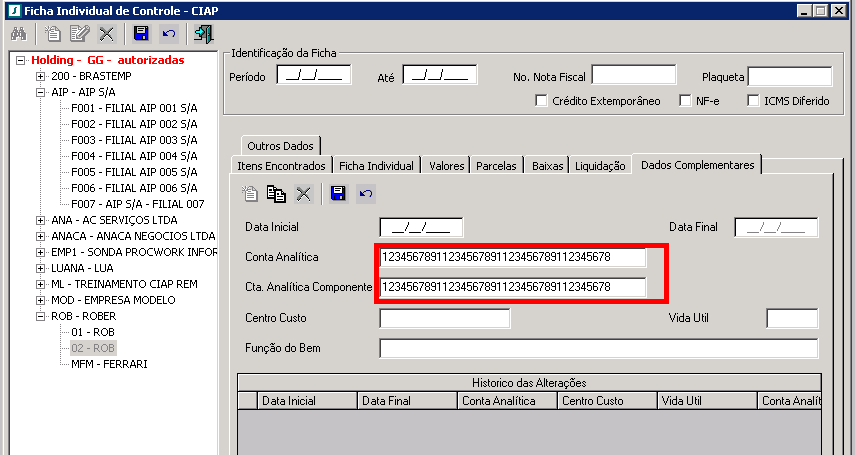This screenshot has width=855, height=455.
Task: Click the save floppy icon in main toolbar
Action: (141, 34)
